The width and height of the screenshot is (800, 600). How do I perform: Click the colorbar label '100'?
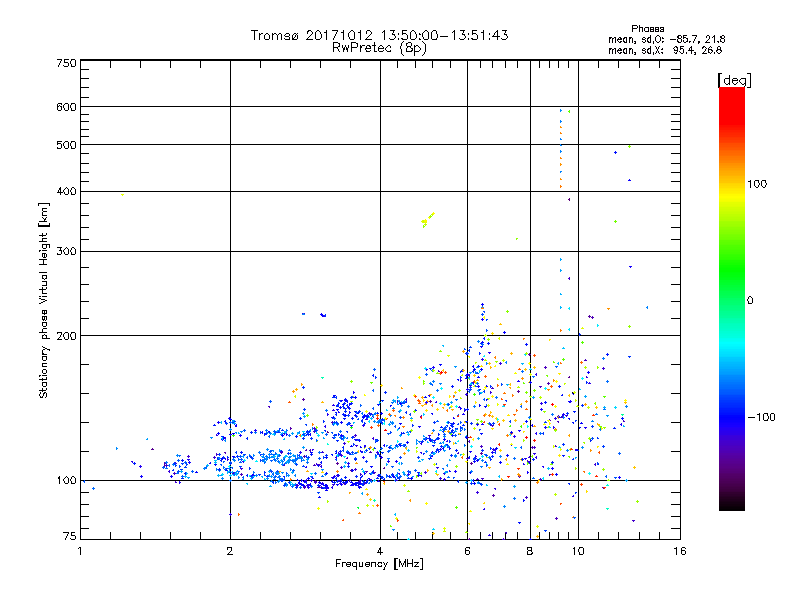[x=757, y=184]
